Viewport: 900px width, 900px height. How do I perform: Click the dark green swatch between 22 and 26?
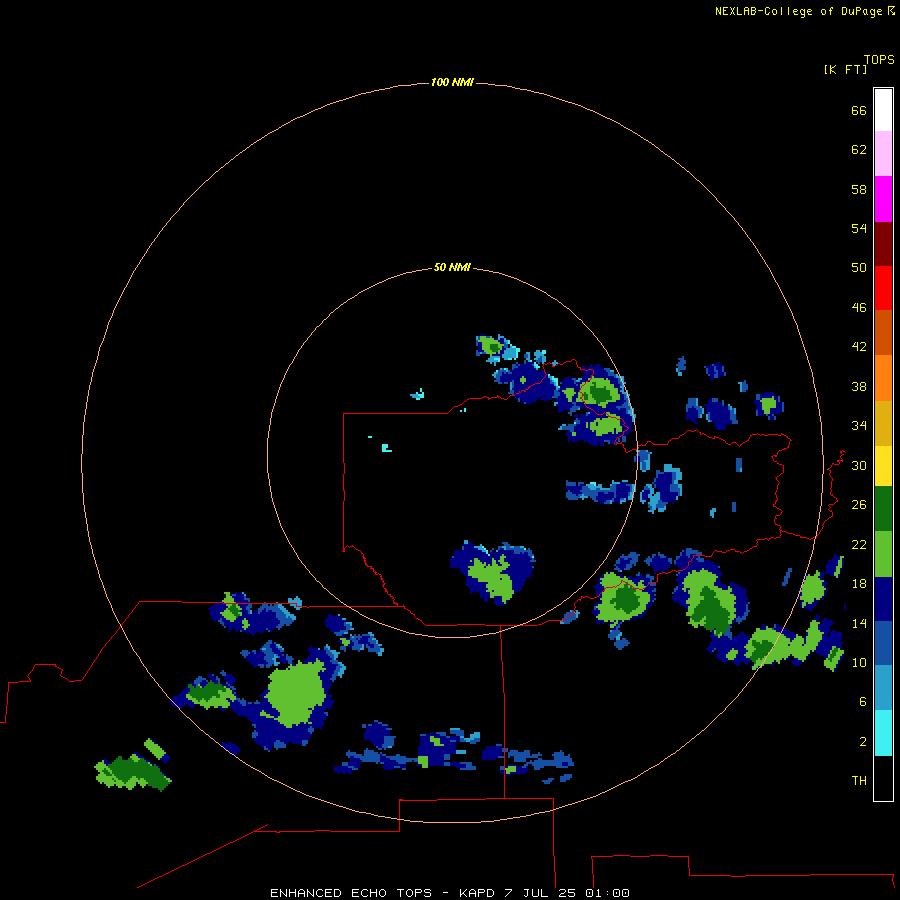coord(883,509)
